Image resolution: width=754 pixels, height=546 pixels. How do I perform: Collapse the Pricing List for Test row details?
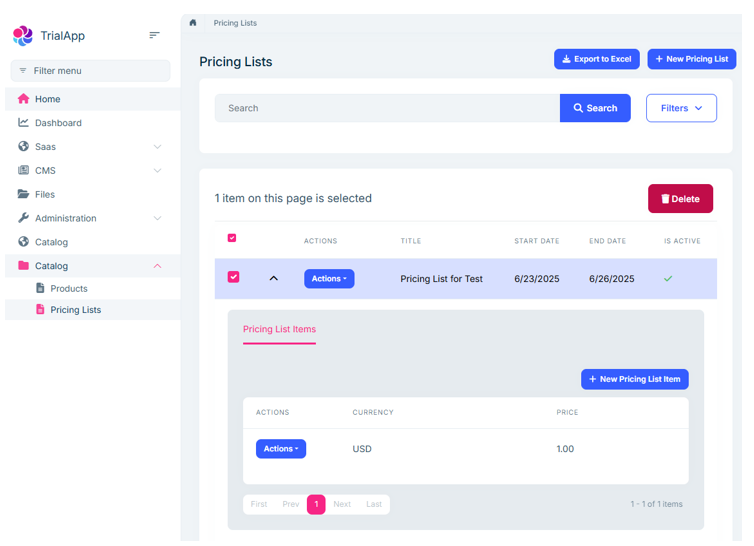(274, 278)
